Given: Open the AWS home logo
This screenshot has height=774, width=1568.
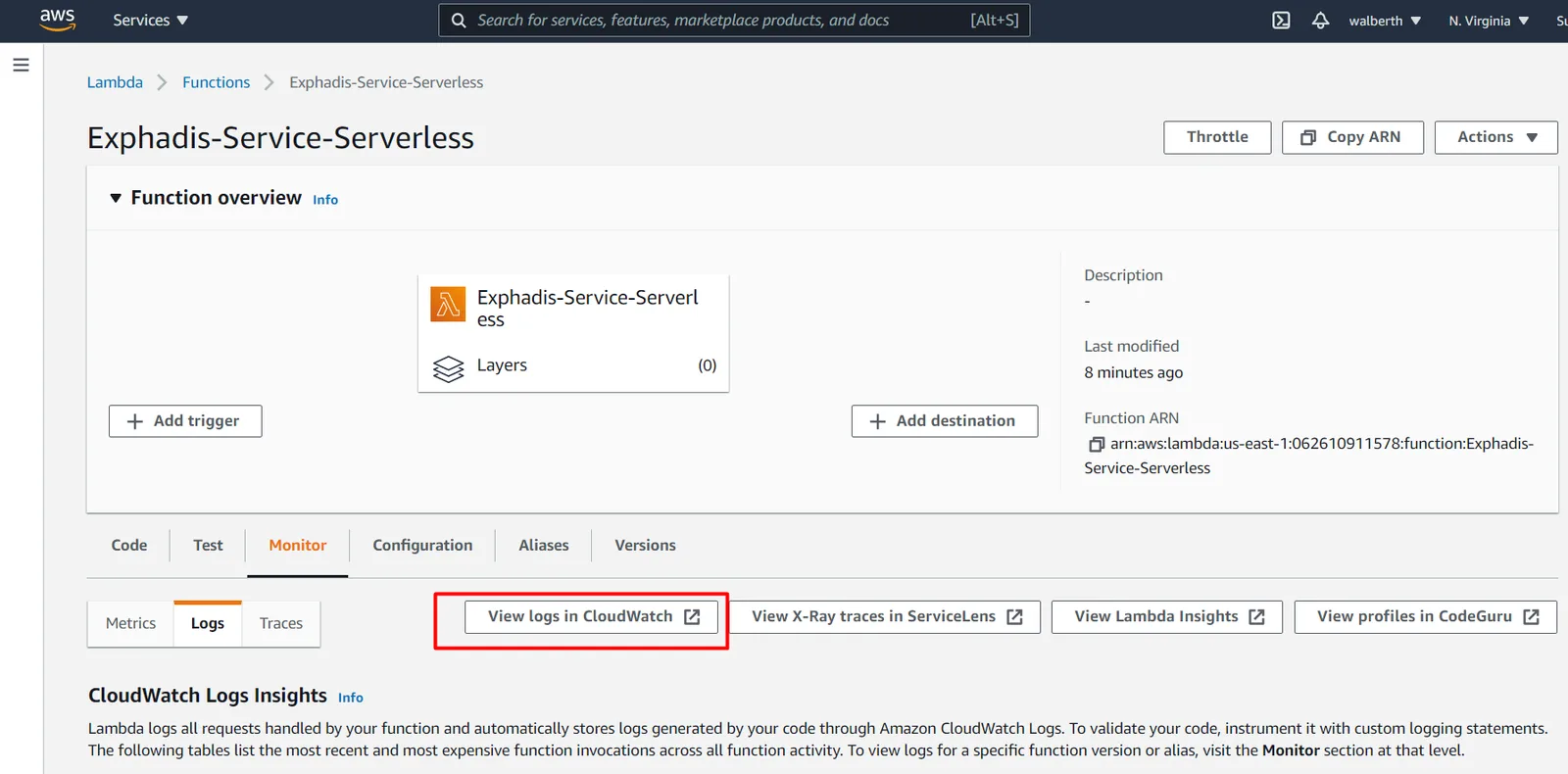Looking at the screenshot, I should (x=58, y=20).
